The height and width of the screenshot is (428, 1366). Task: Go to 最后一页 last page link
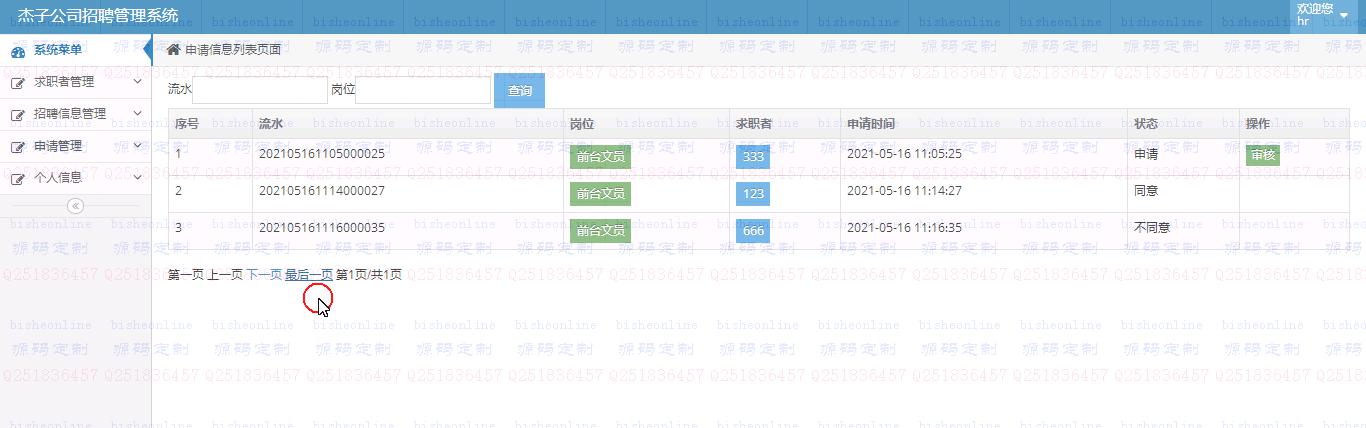tap(309, 274)
